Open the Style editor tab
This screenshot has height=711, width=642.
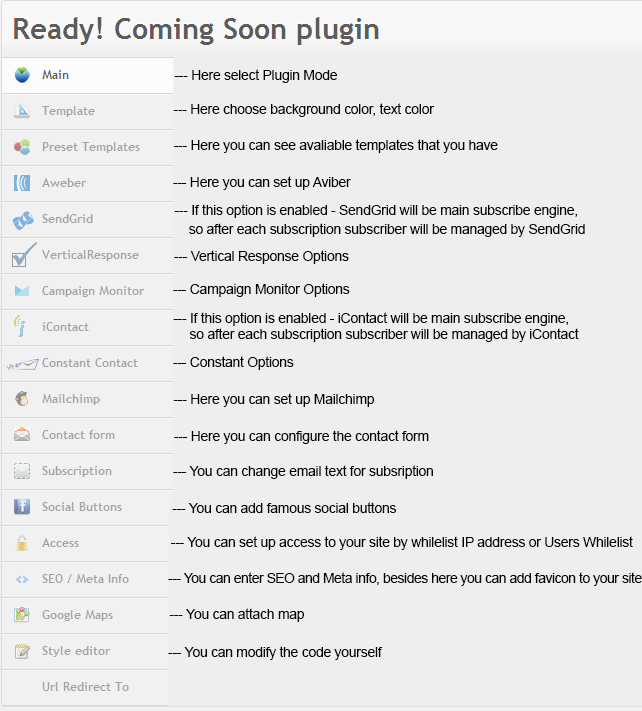tap(85, 651)
